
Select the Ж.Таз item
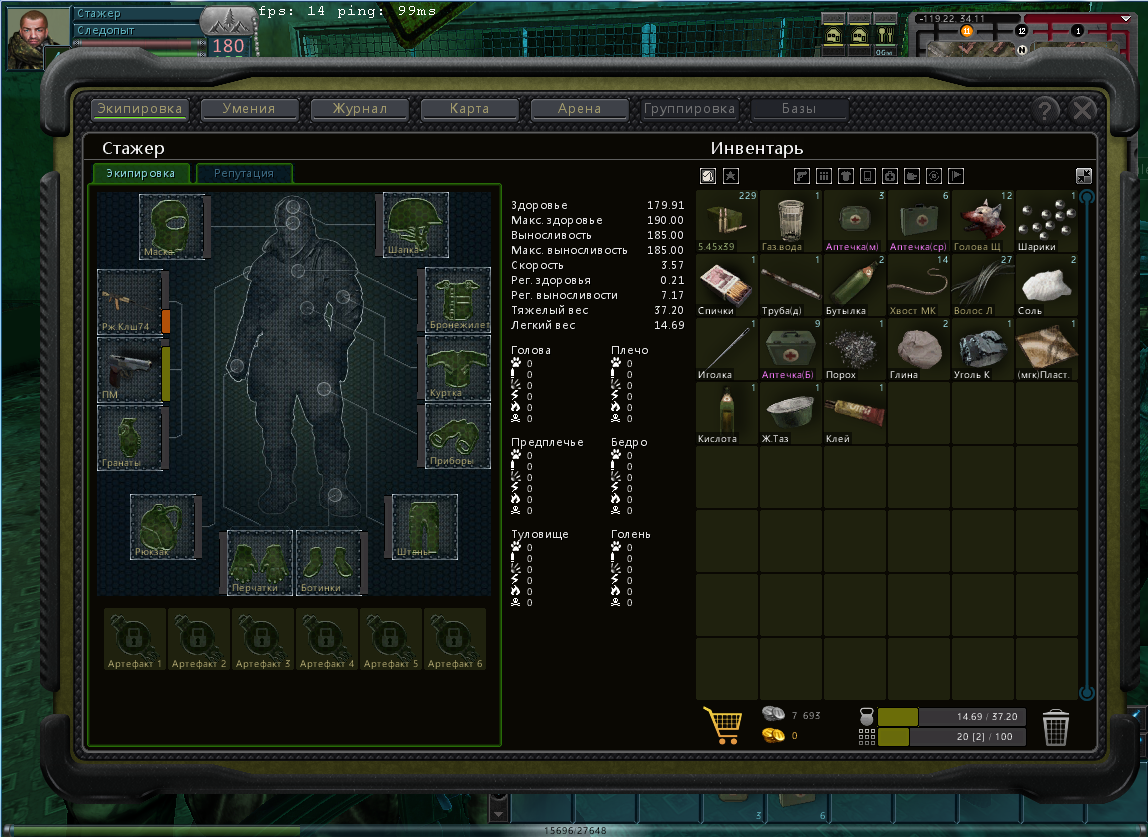coord(791,414)
